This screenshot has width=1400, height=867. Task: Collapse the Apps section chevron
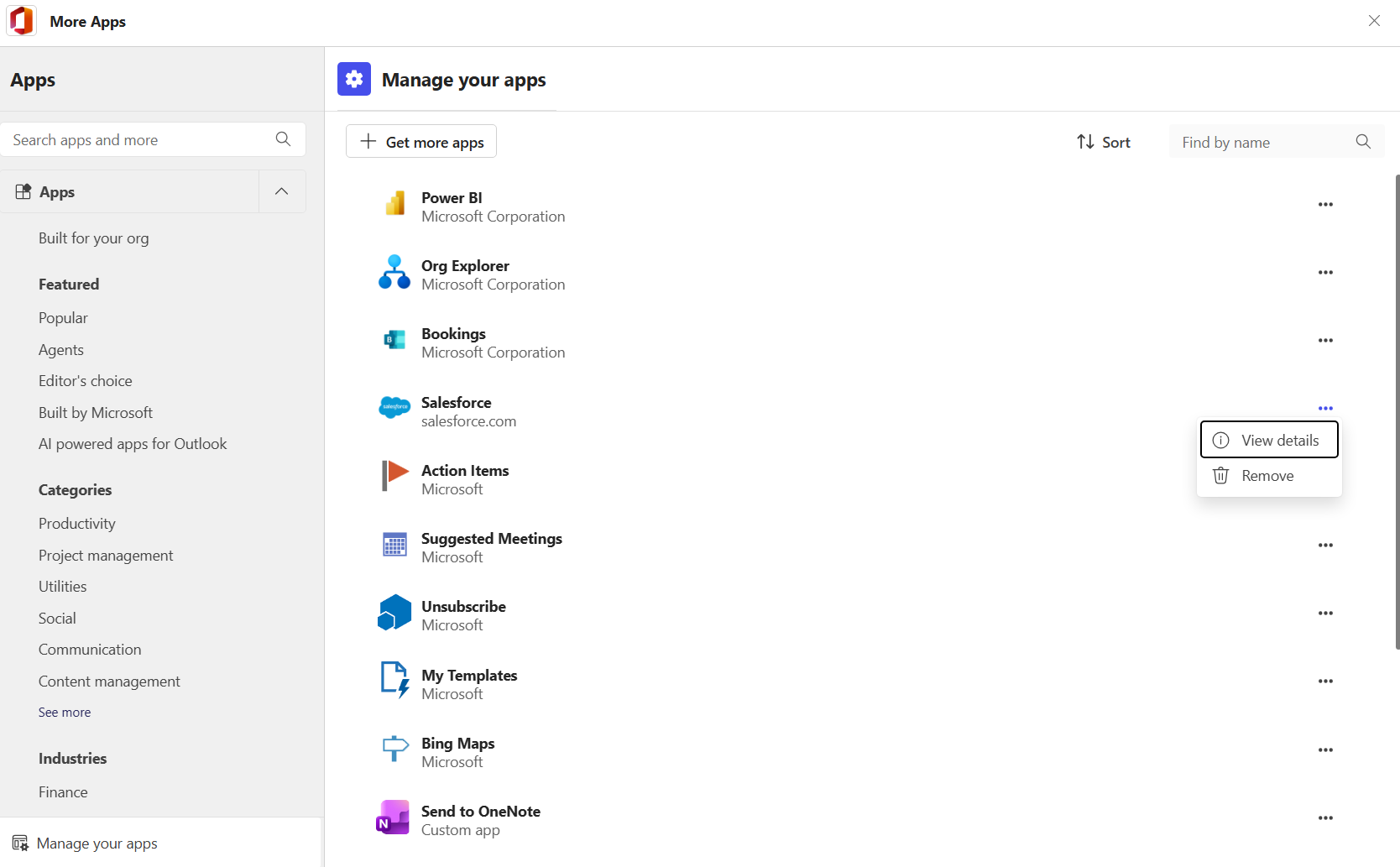tap(282, 191)
